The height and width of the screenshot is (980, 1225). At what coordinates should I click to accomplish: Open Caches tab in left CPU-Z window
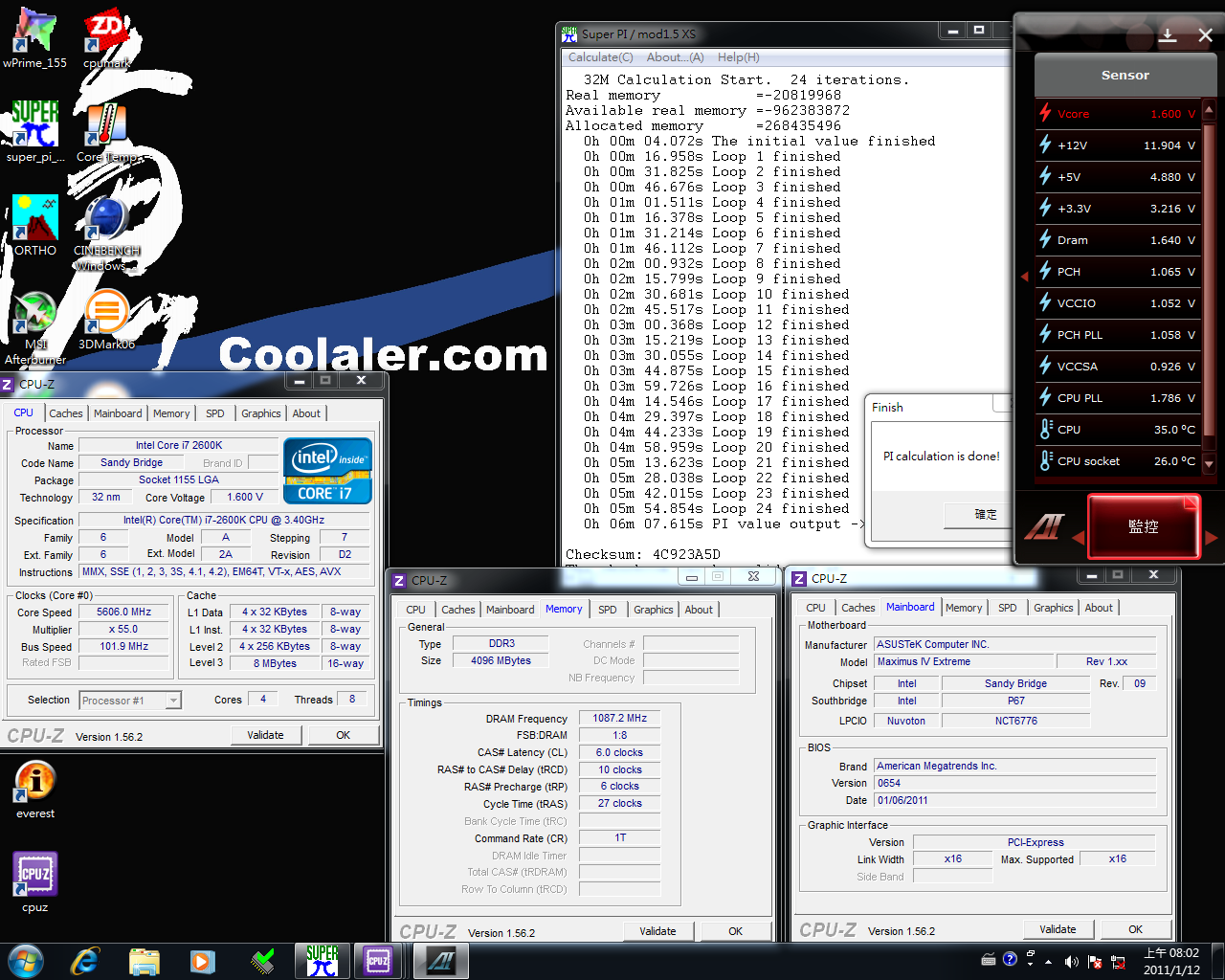66,413
